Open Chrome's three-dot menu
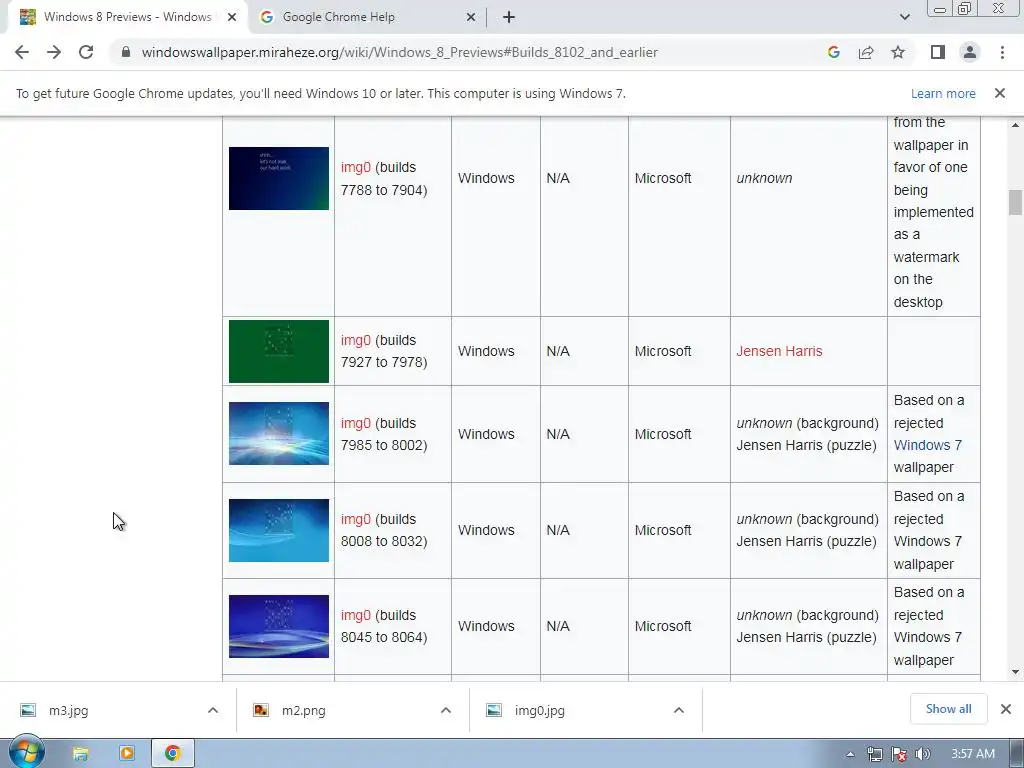This screenshot has width=1024, height=768. click(1002, 52)
